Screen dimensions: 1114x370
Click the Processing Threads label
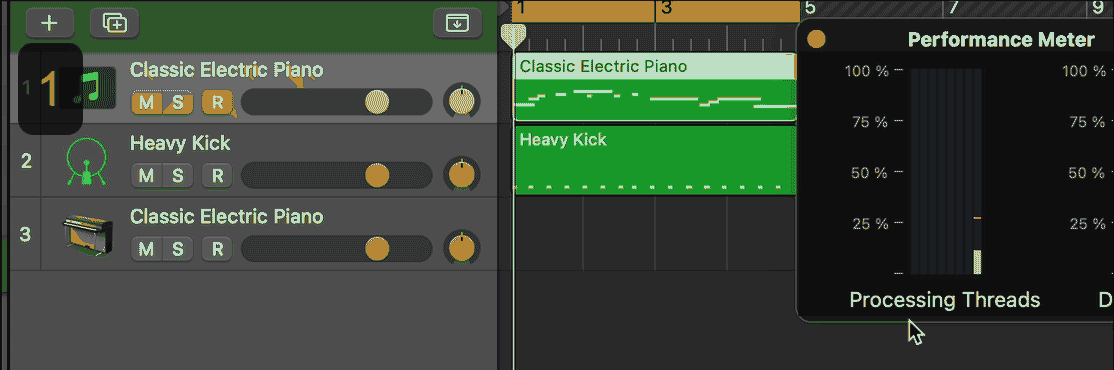point(945,300)
